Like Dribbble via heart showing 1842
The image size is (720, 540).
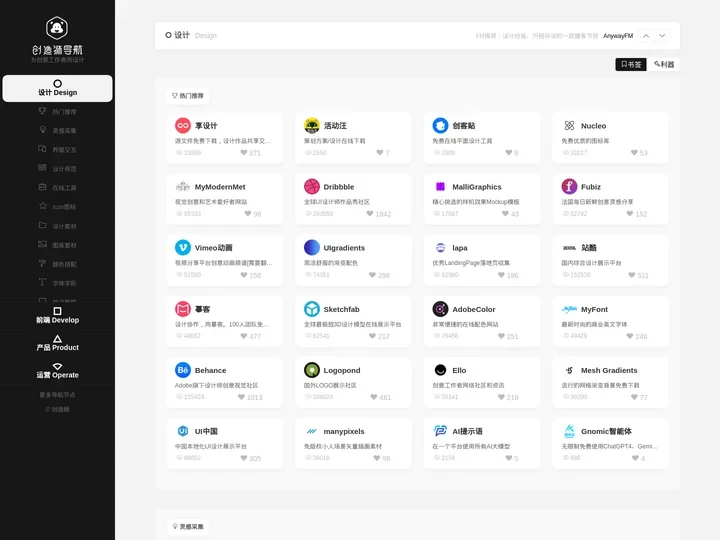coord(370,214)
